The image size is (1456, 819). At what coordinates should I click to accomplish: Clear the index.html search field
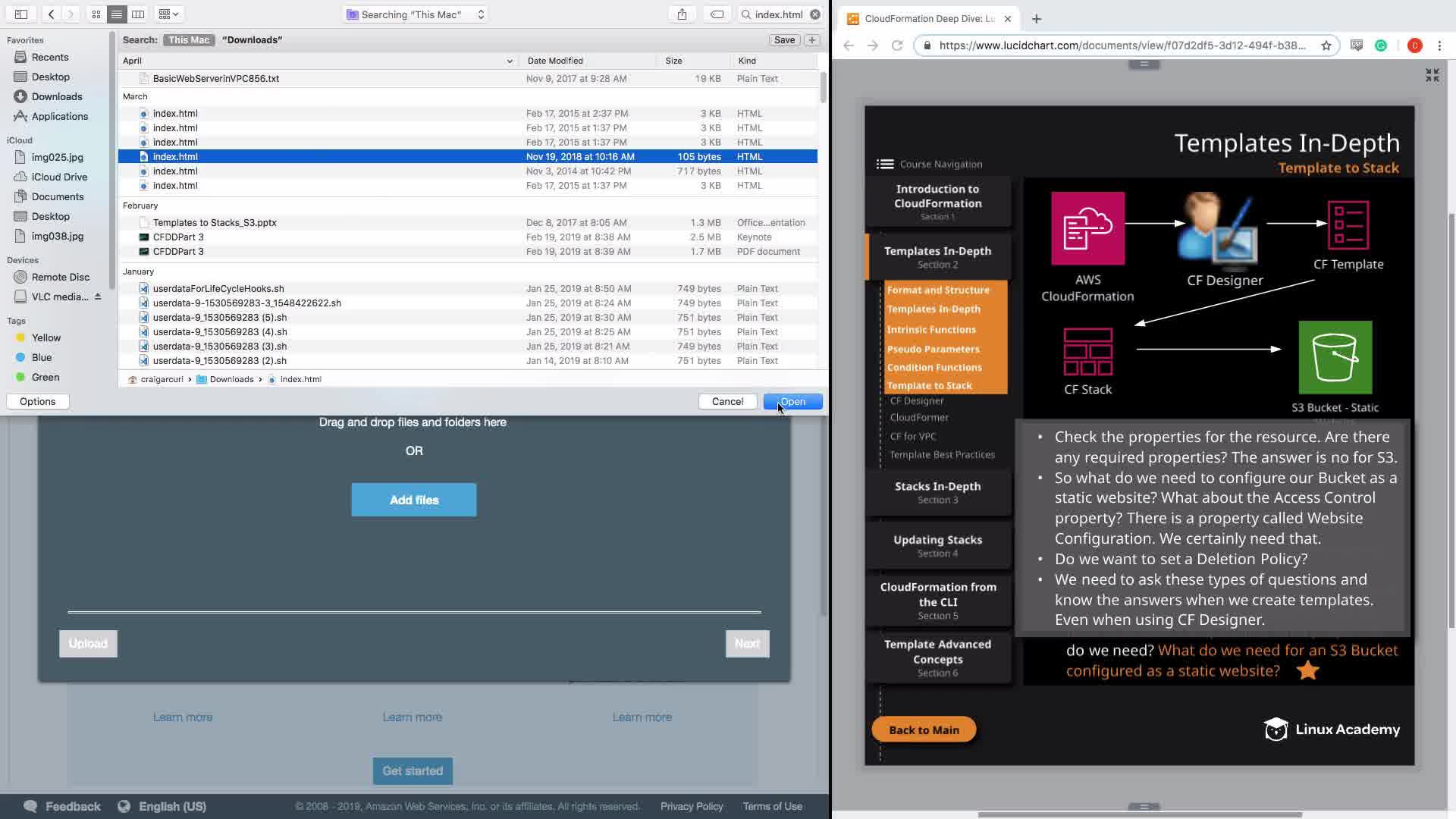tap(815, 14)
